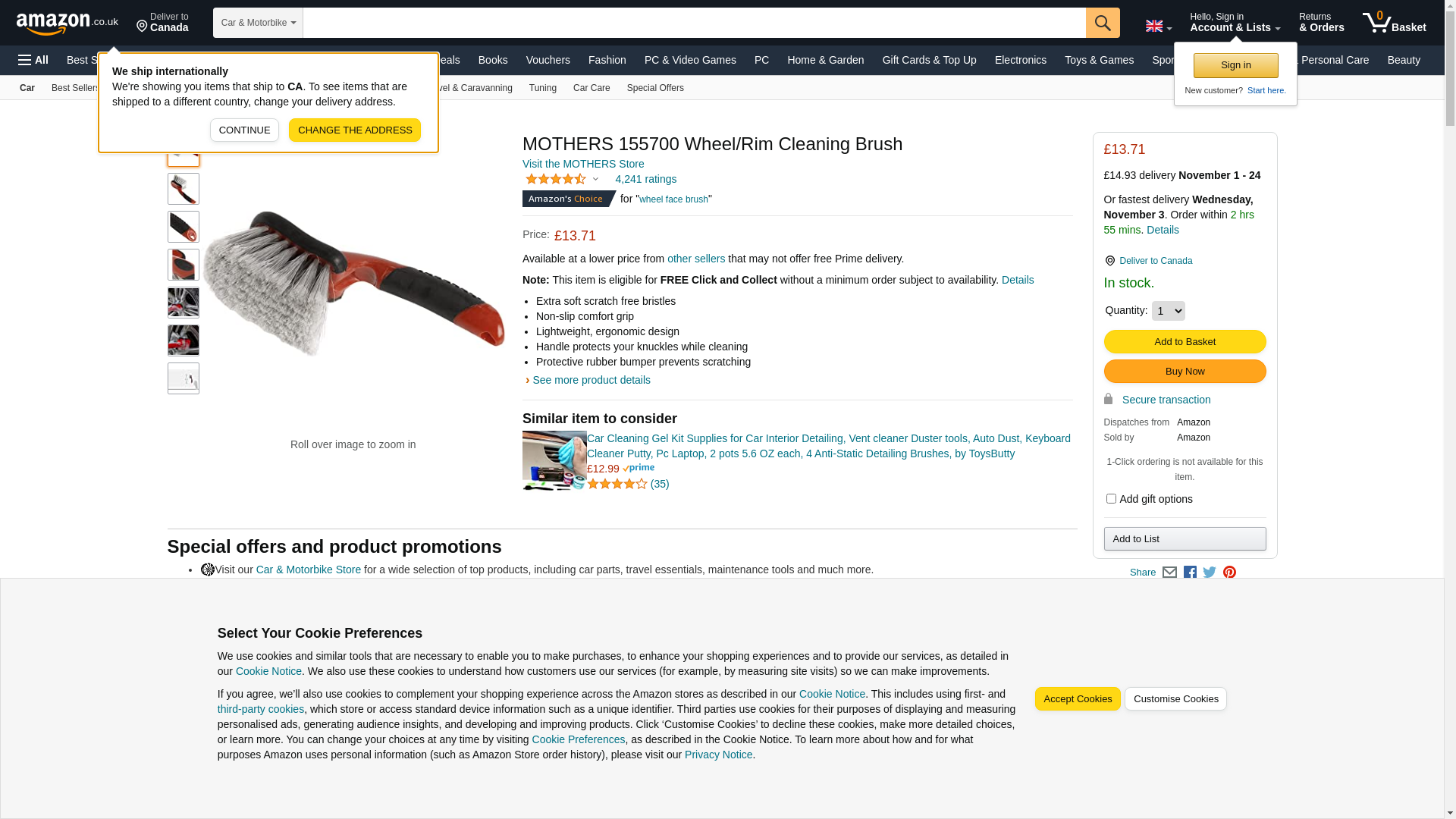Go to Amazon.co.uk home logo

pyautogui.click(x=67, y=24)
